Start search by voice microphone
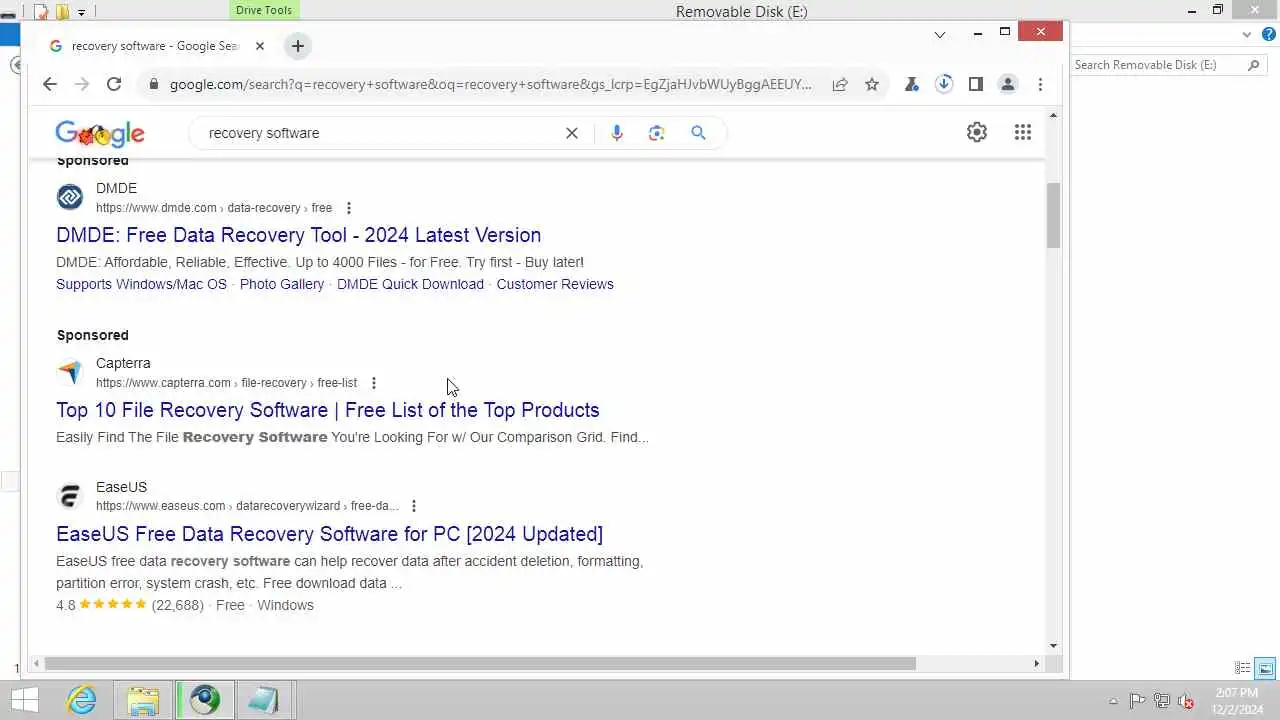The width and height of the screenshot is (1280, 720). 617,133
